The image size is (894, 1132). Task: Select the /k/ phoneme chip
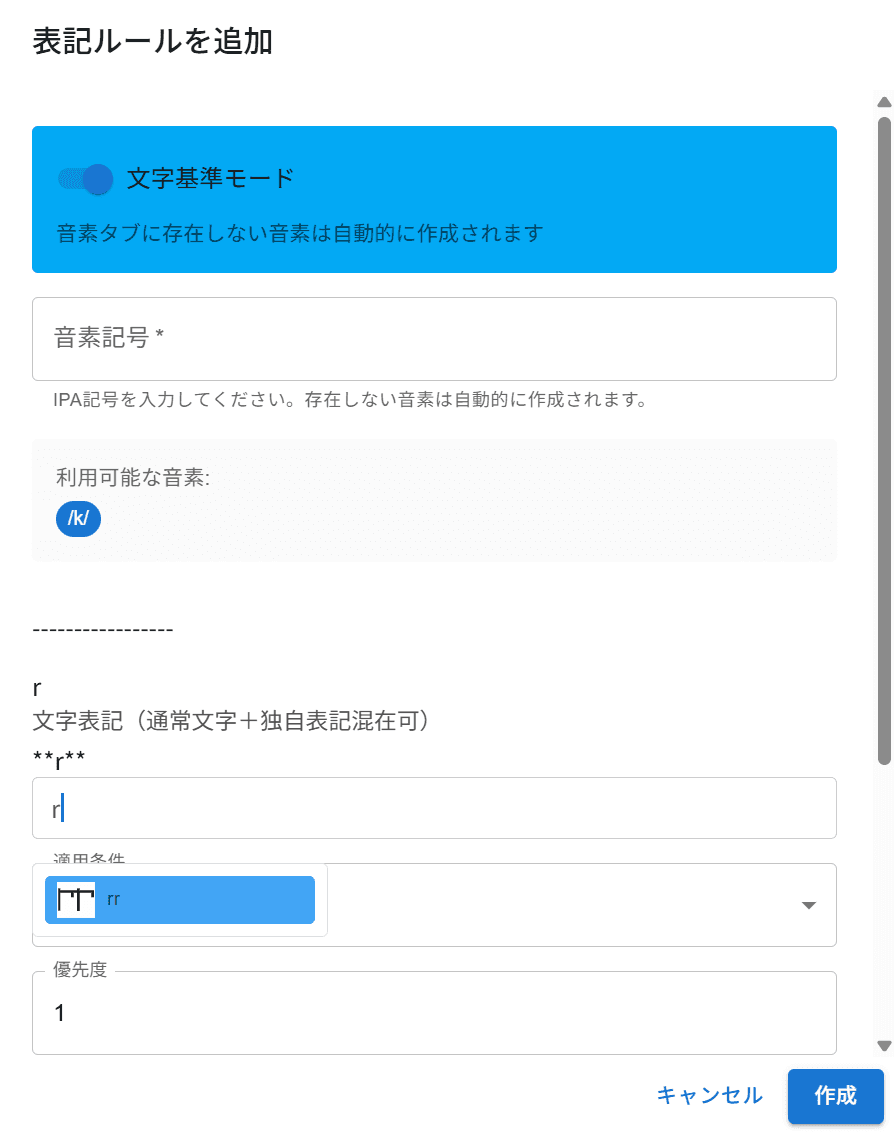coord(79,519)
